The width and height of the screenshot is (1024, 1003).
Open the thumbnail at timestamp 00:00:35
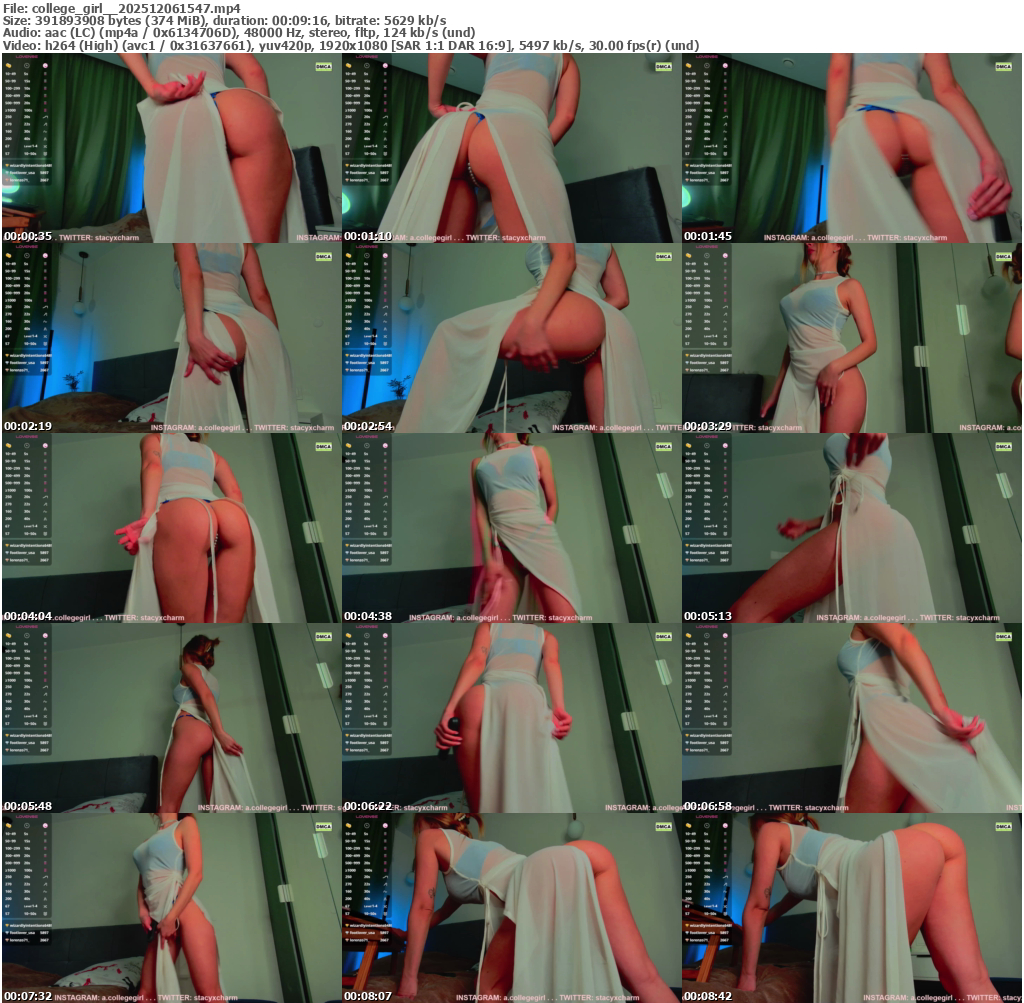[x=171, y=148]
